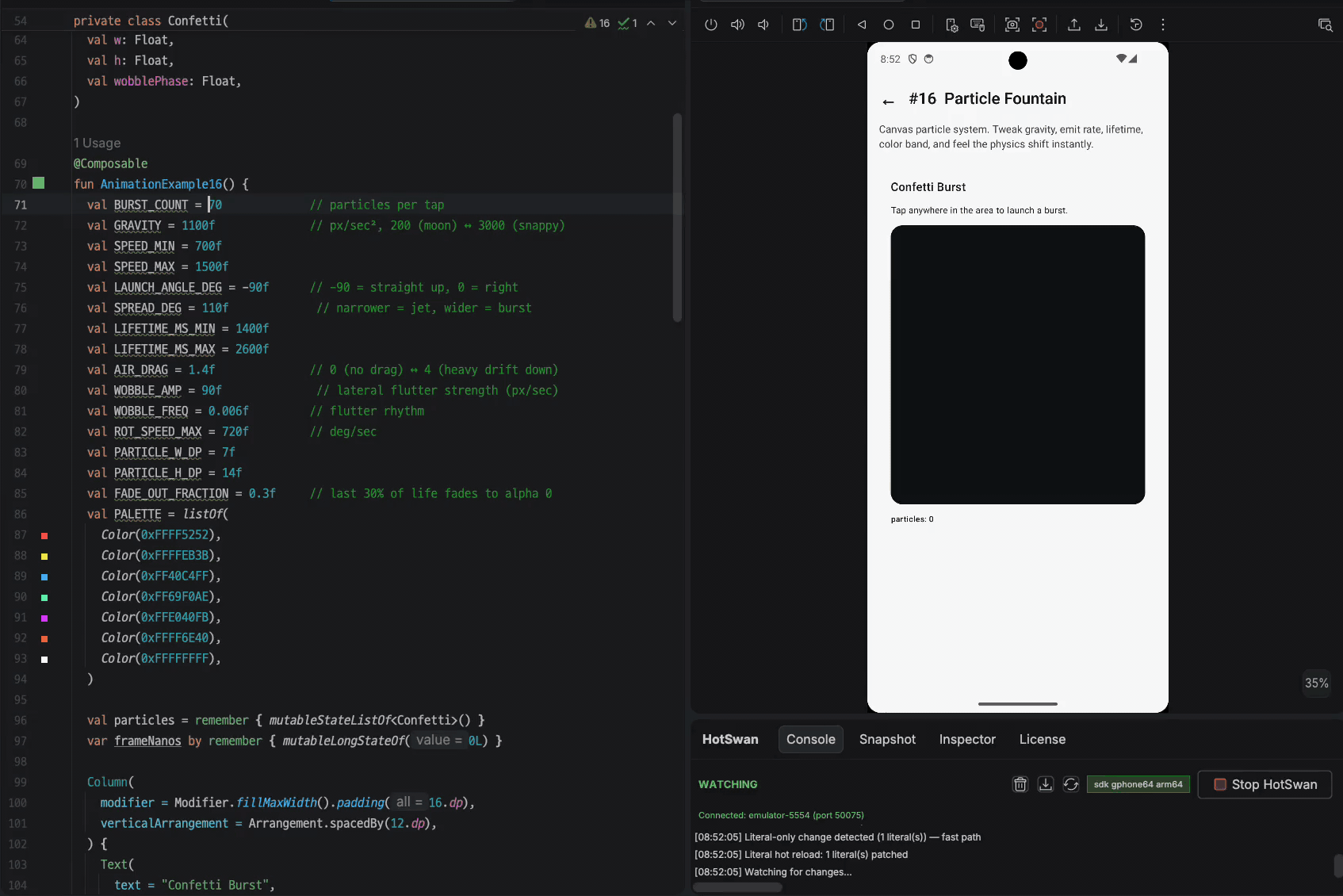
Task: Tap the dark confetti canvas area
Action: [x=1017, y=365]
